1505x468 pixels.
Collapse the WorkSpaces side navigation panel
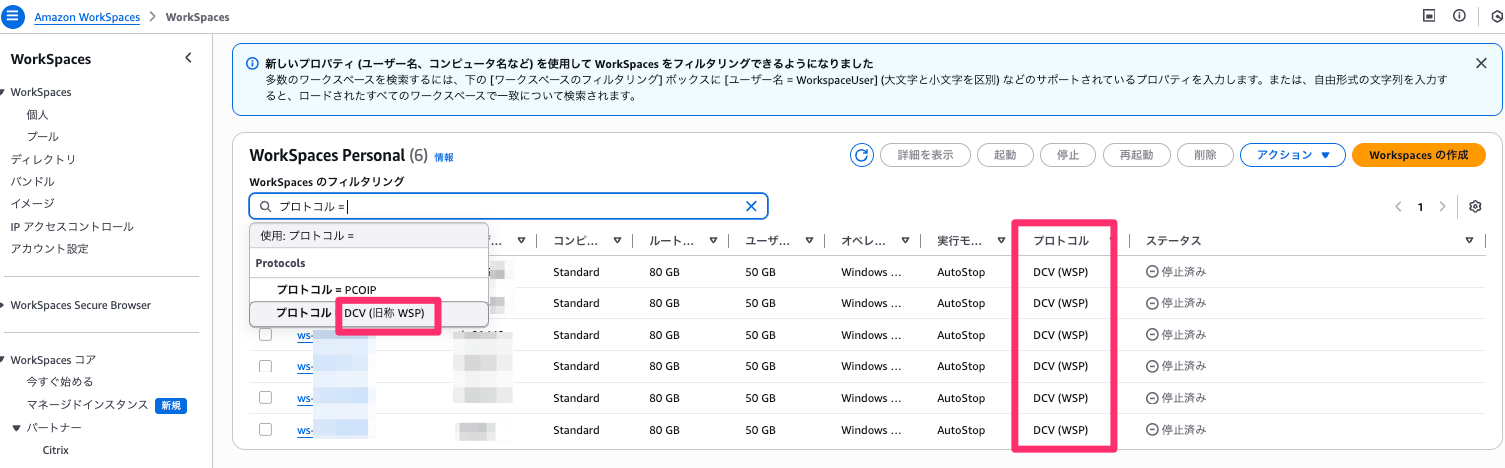pos(188,58)
